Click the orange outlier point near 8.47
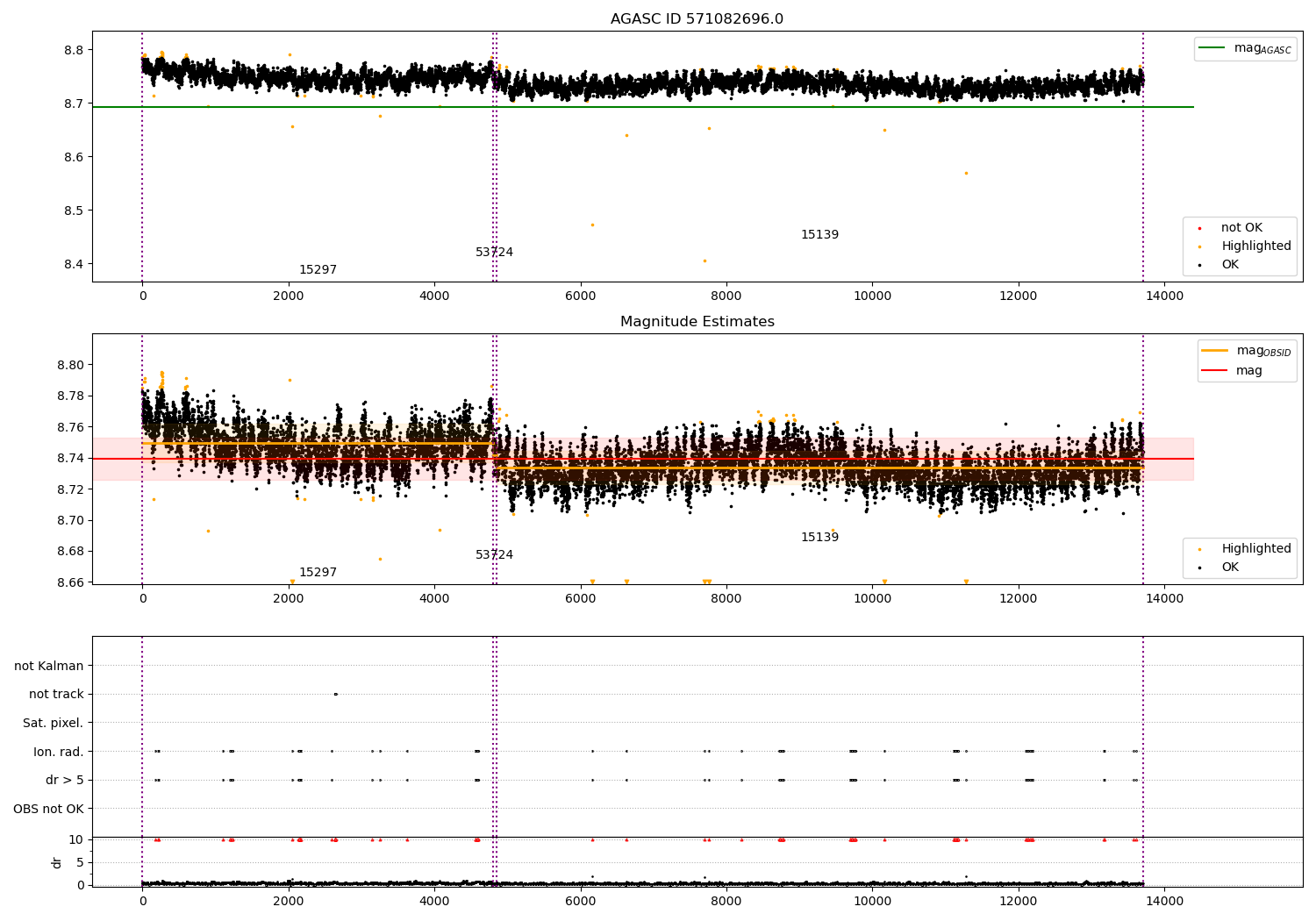 (592, 225)
